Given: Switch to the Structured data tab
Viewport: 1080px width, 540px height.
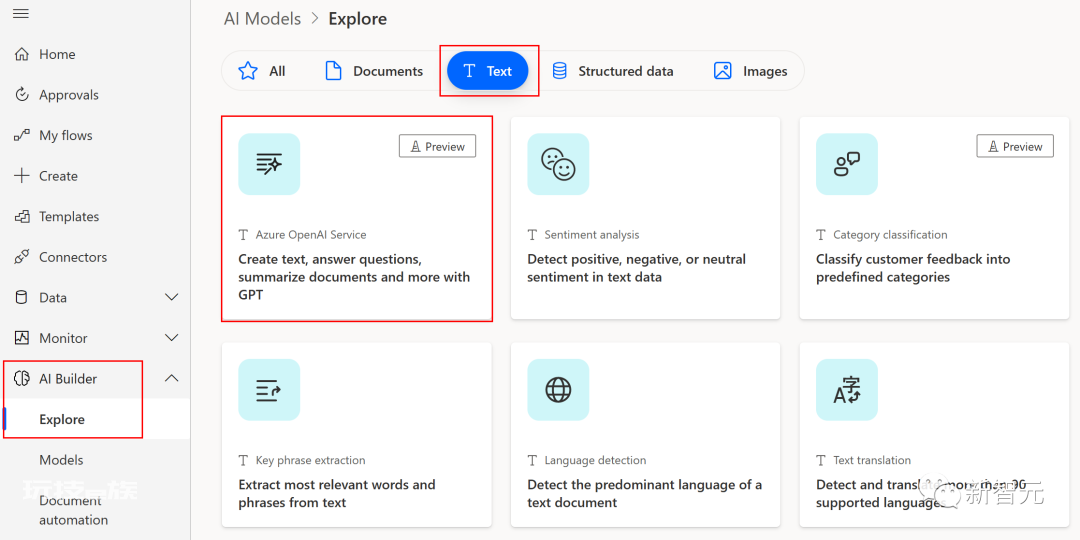Looking at the screenshot, I should coord(612,71).
